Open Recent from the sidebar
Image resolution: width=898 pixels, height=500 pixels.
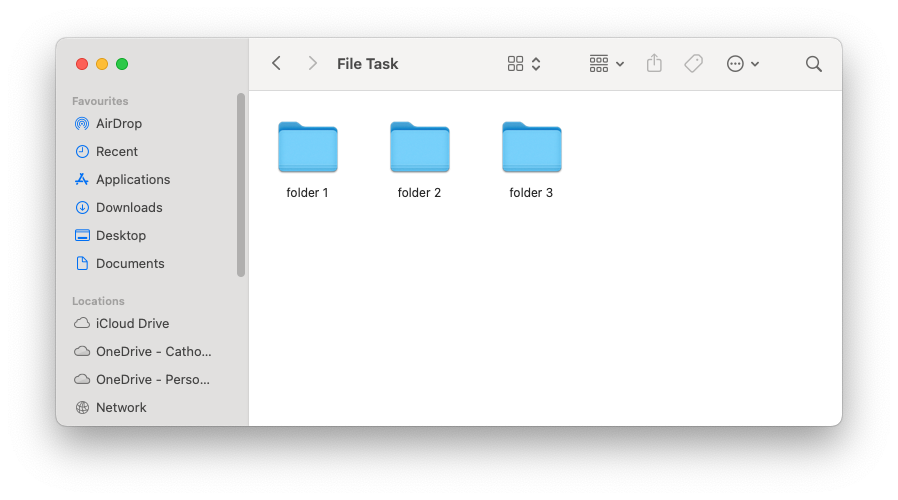(116, 152)
